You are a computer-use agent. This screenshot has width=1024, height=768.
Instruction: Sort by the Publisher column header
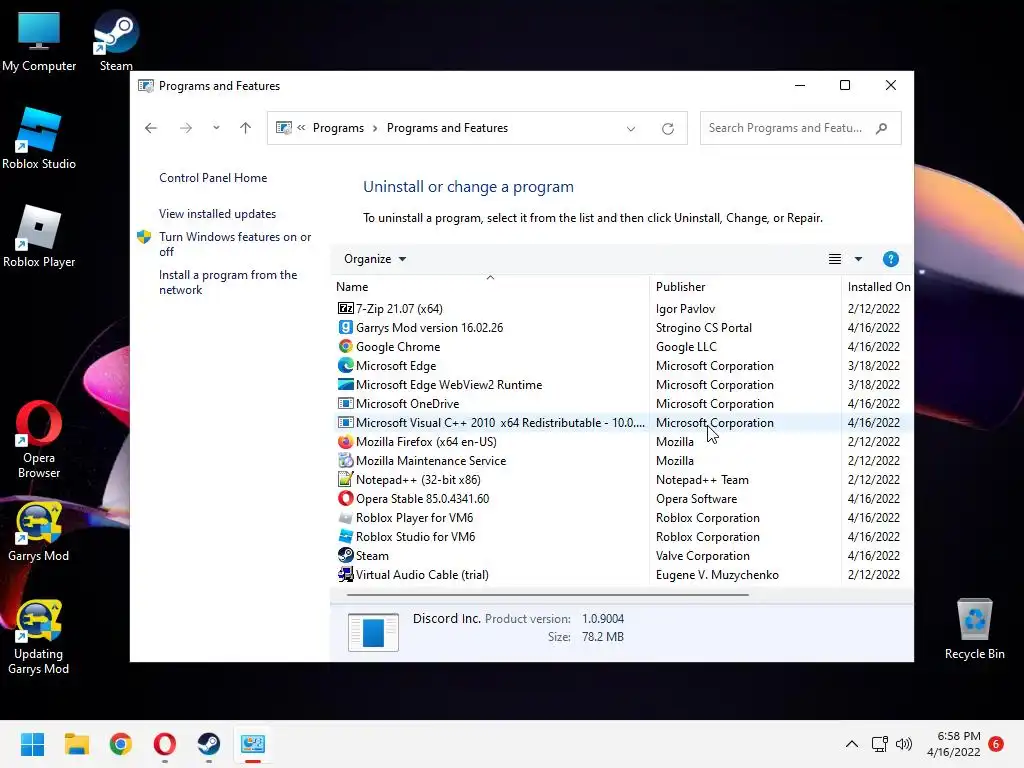tap(745, 286)
